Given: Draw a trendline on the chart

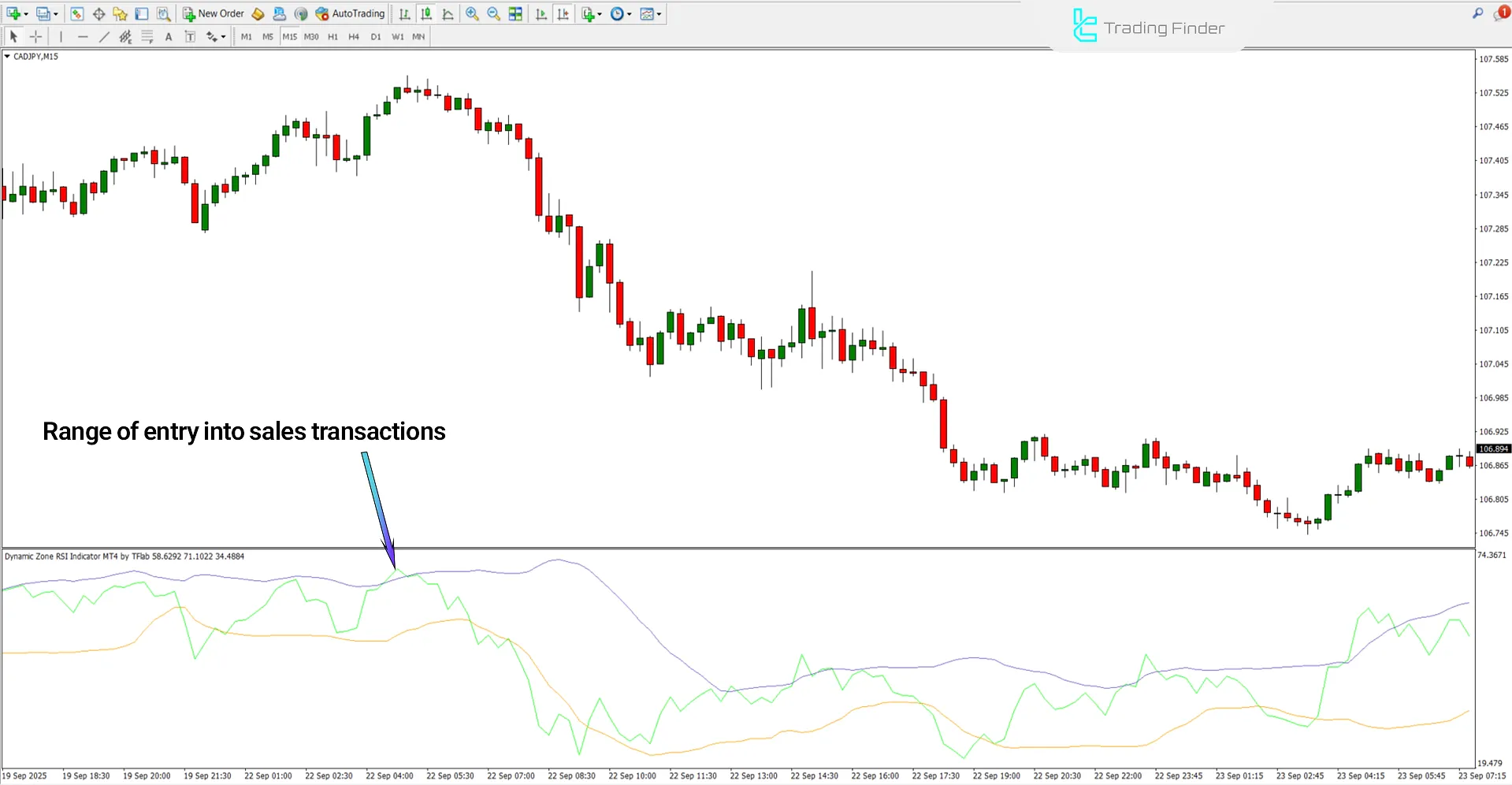Looking at the screenshot, I should (x=104, y=36).
